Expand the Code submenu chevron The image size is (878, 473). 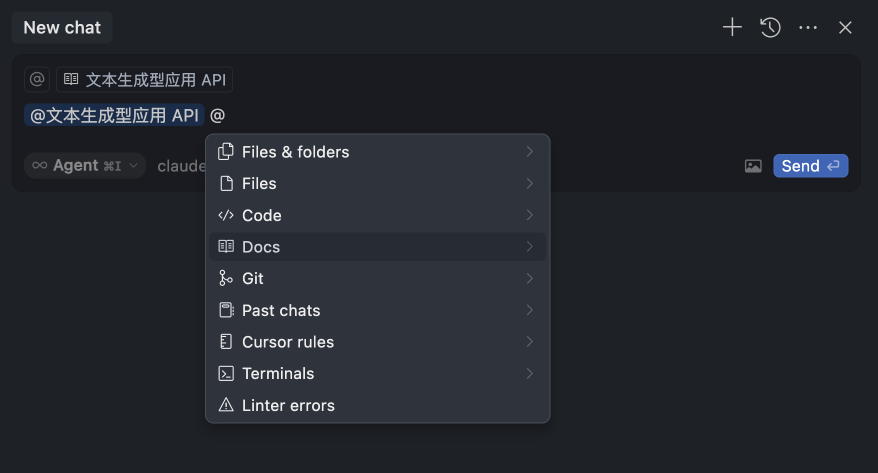pos(529,215)
